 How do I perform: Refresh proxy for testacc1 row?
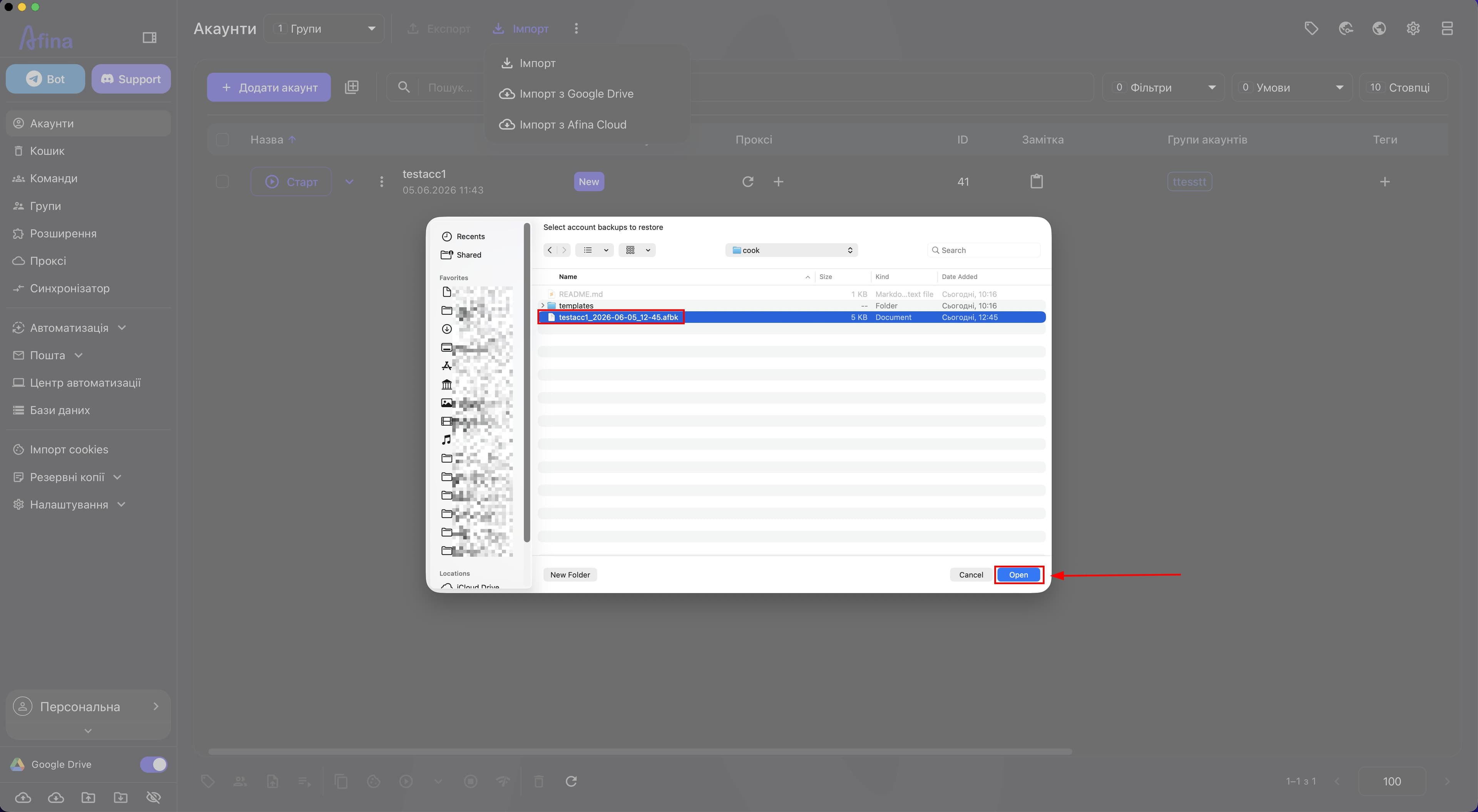[x=747, y=181]
